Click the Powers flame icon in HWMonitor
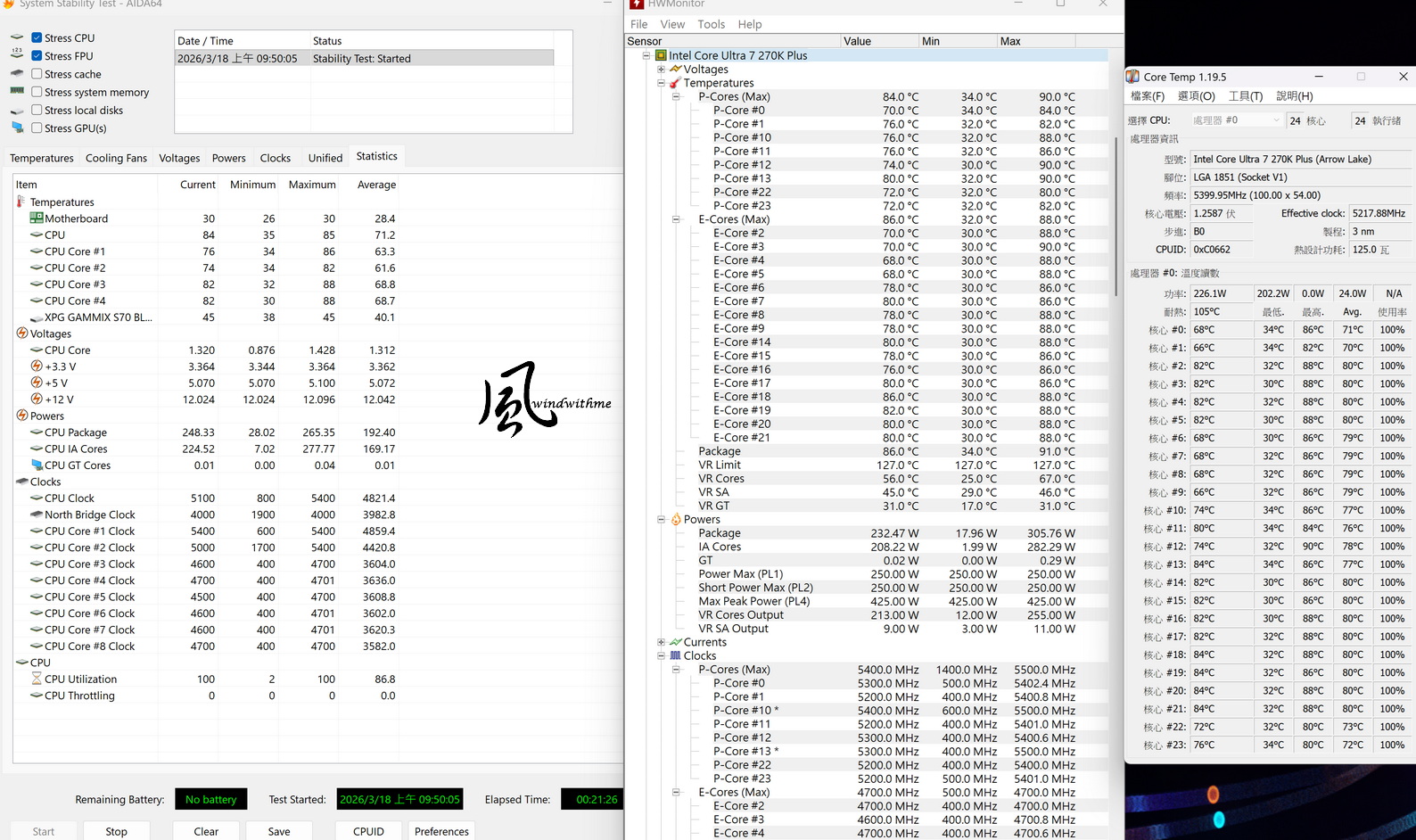The height and width of the screenshot is (840, 1416). (x=676, y=520)
